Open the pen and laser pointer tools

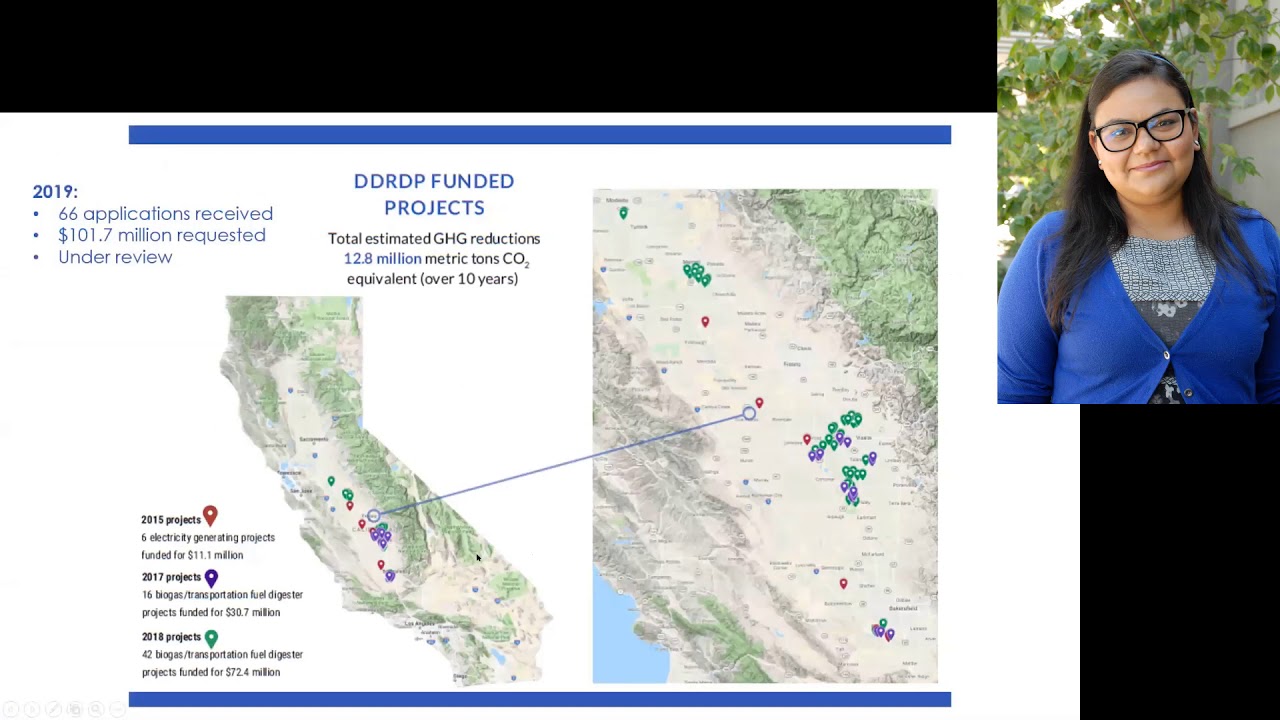tap(53, 709)
